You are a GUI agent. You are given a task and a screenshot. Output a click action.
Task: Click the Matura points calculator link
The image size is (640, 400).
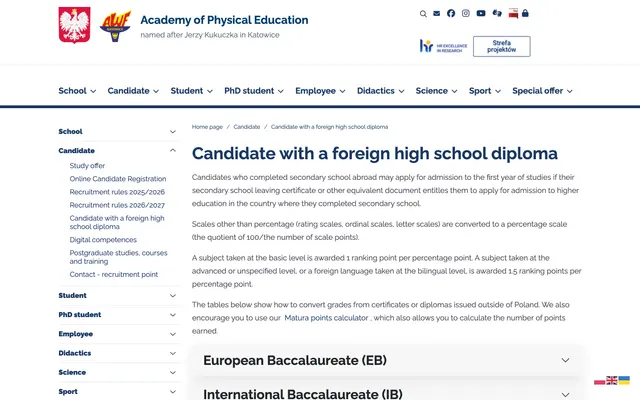[326, 318]
